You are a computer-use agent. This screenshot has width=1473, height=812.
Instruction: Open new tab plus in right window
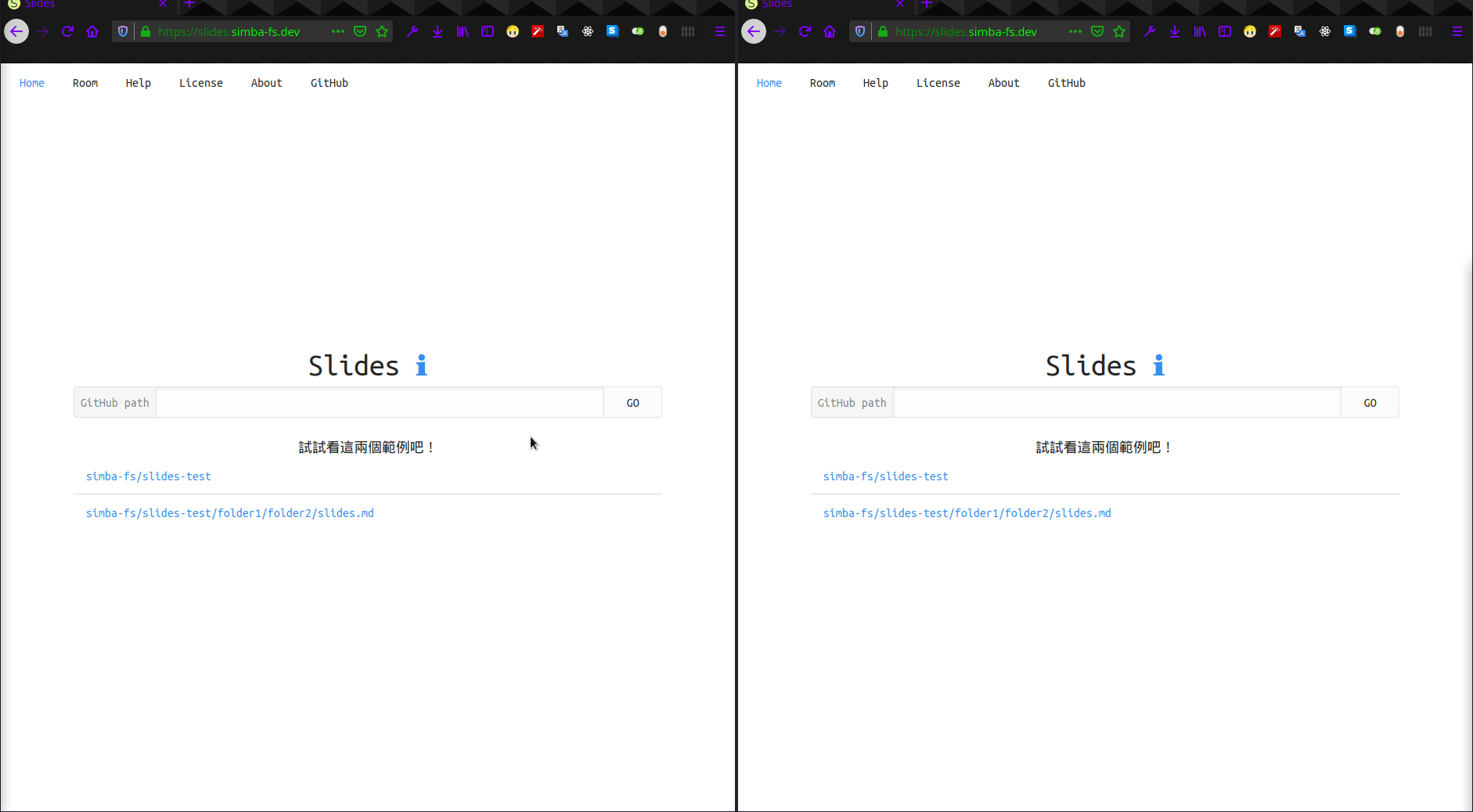(x=927, y=4)
